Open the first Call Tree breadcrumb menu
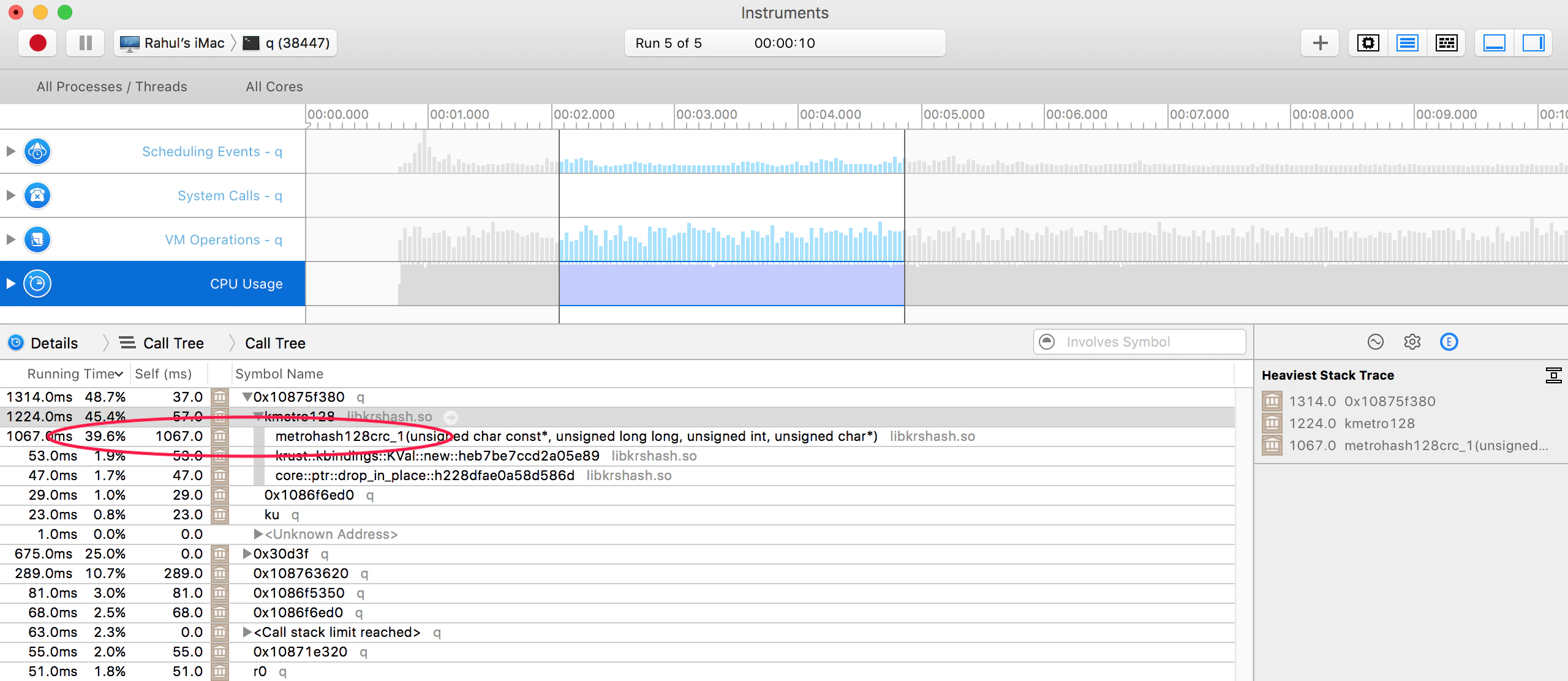The width and height of the screenshot is (1568, 681). (162, 343)
